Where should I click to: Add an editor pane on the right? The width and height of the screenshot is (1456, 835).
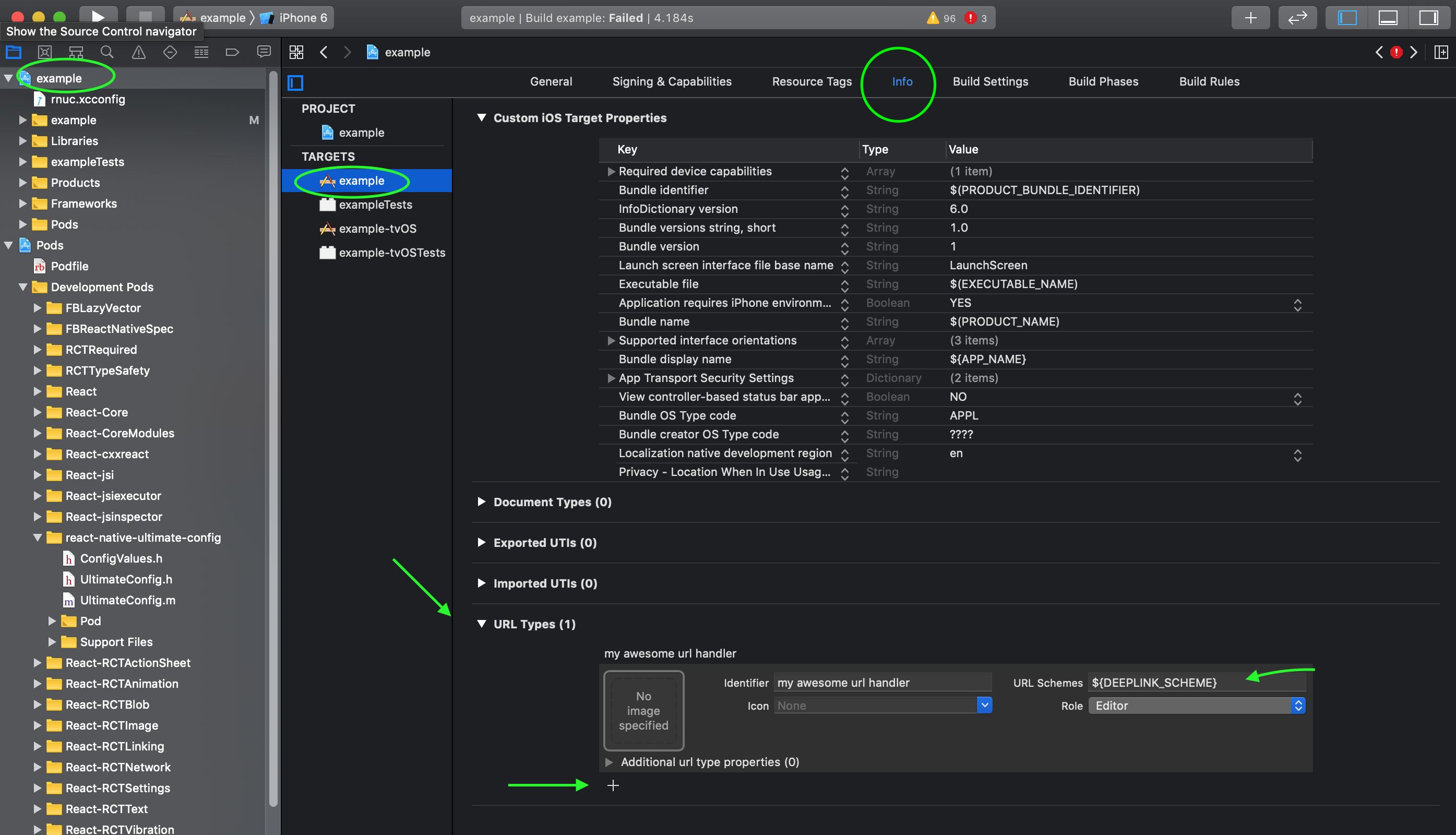coord(1441,52)
